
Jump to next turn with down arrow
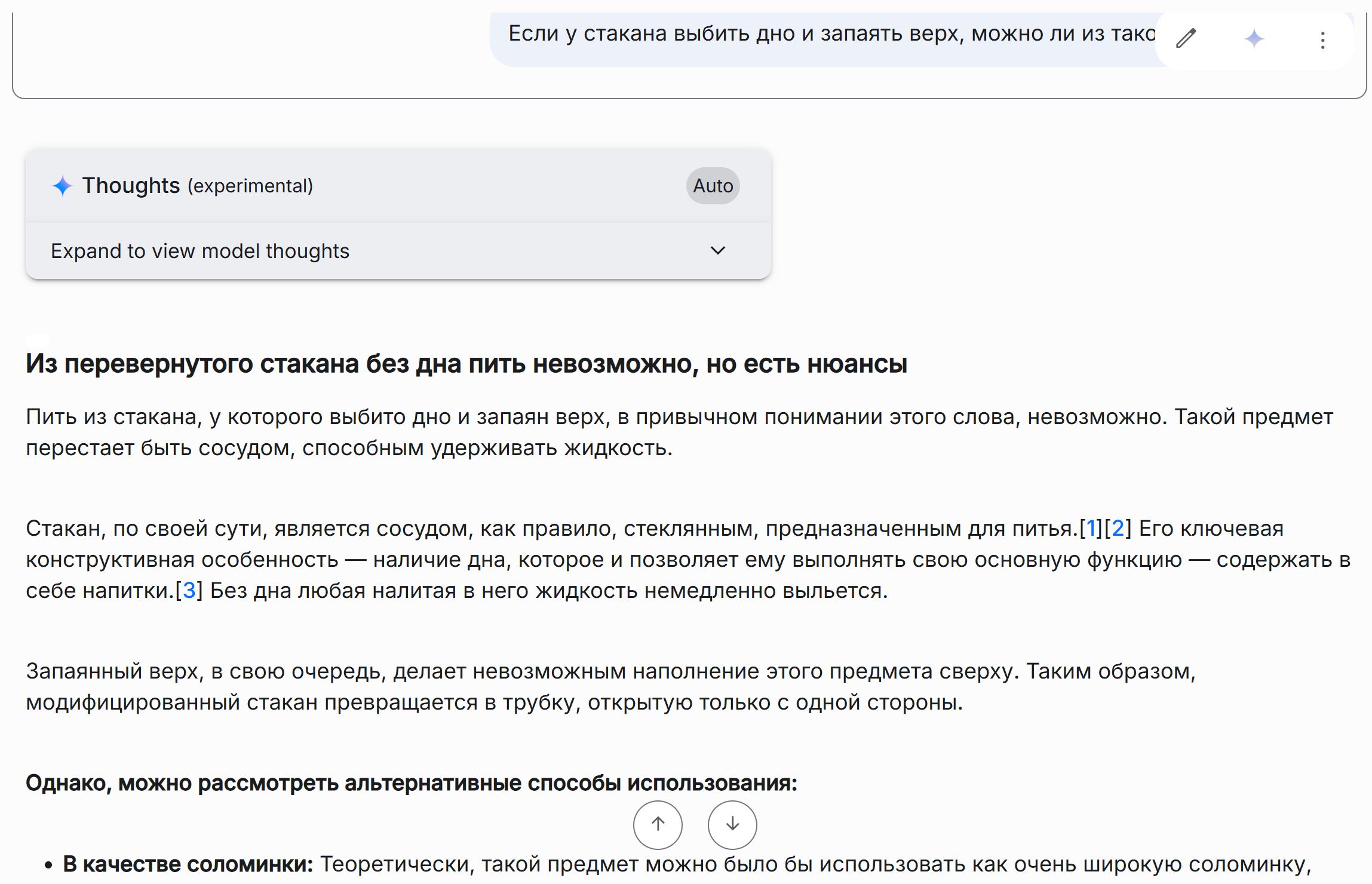[732, 825]
